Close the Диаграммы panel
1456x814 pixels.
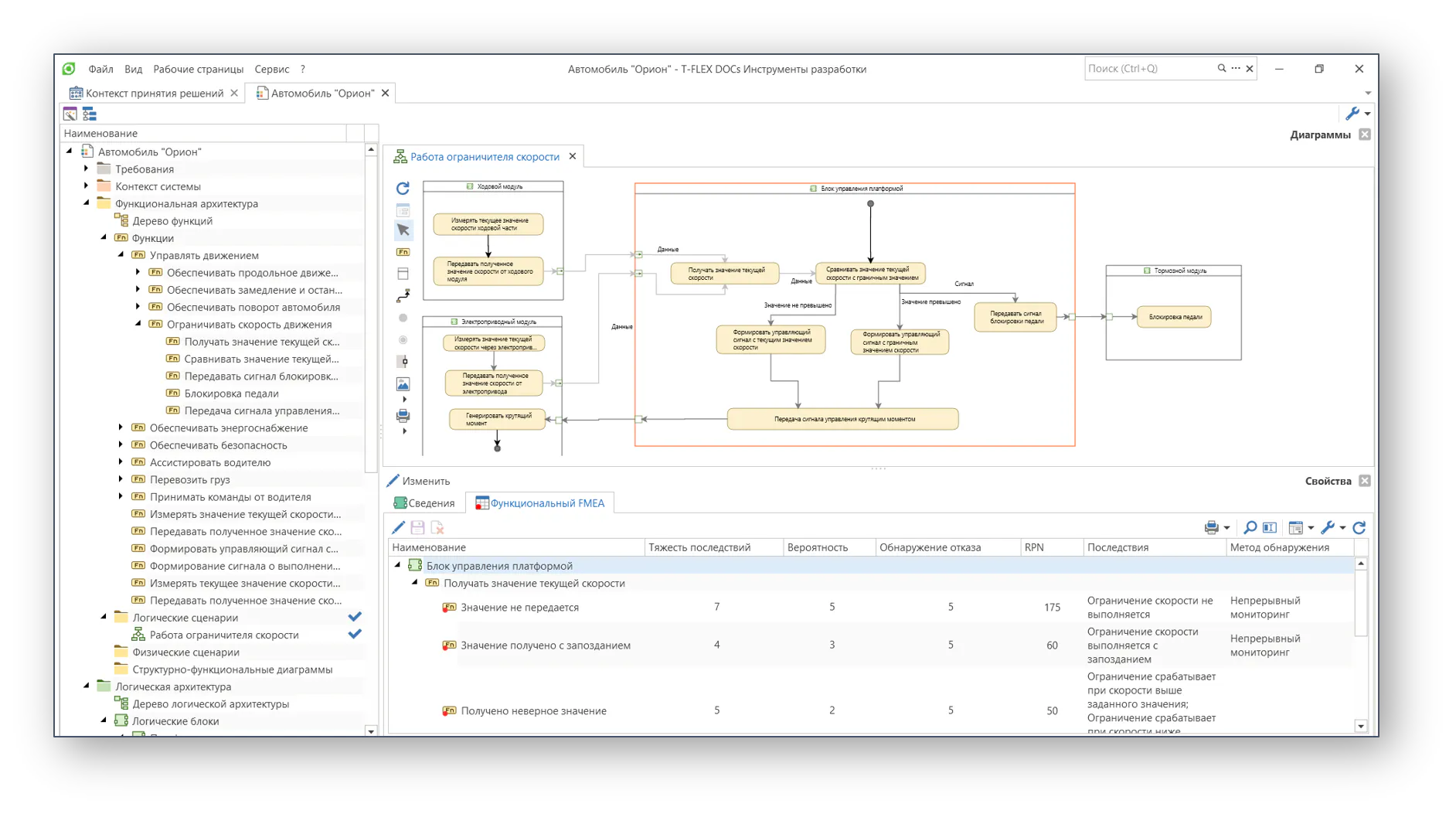coord(1365,135)
